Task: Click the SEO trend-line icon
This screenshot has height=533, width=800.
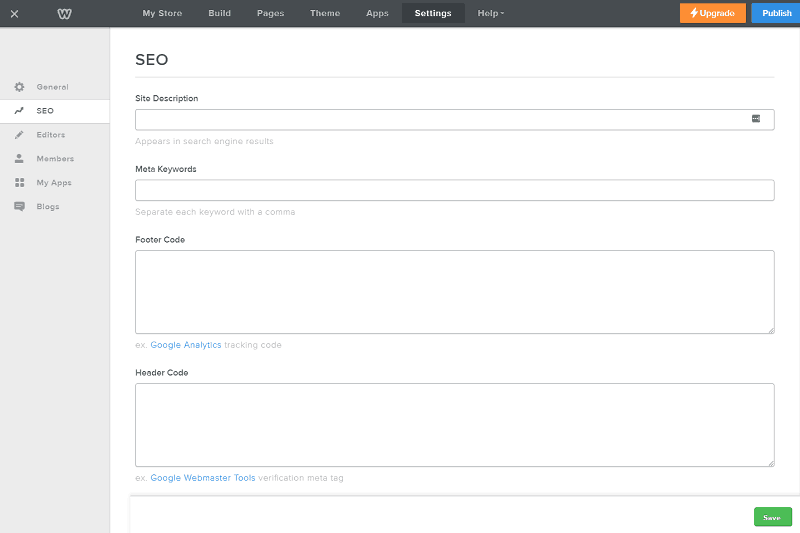Action: [x=19, y=111]
